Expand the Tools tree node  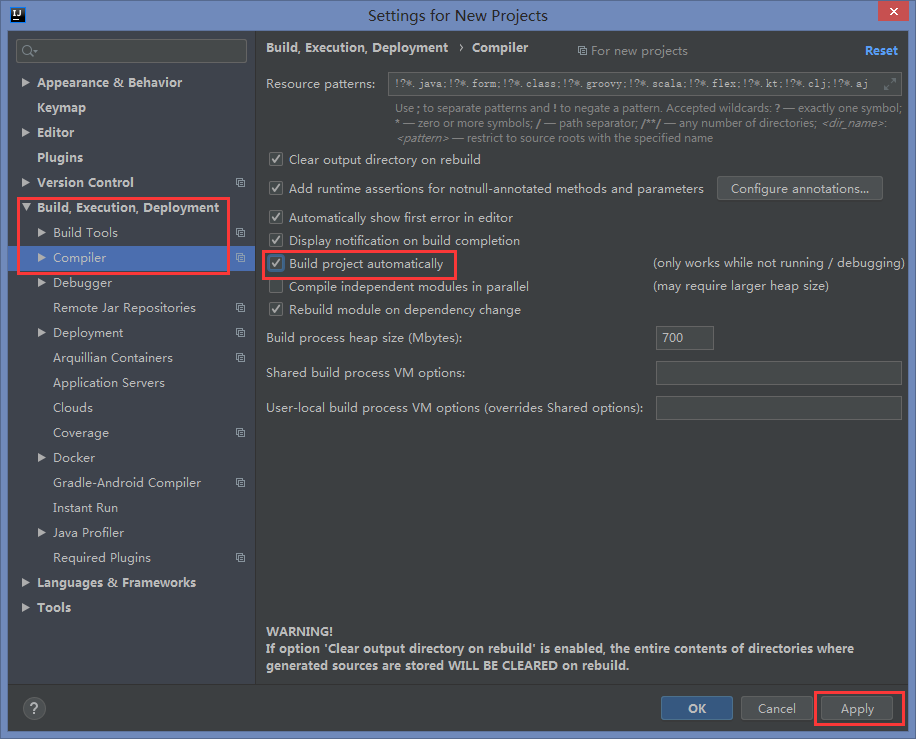coord(25,607)
